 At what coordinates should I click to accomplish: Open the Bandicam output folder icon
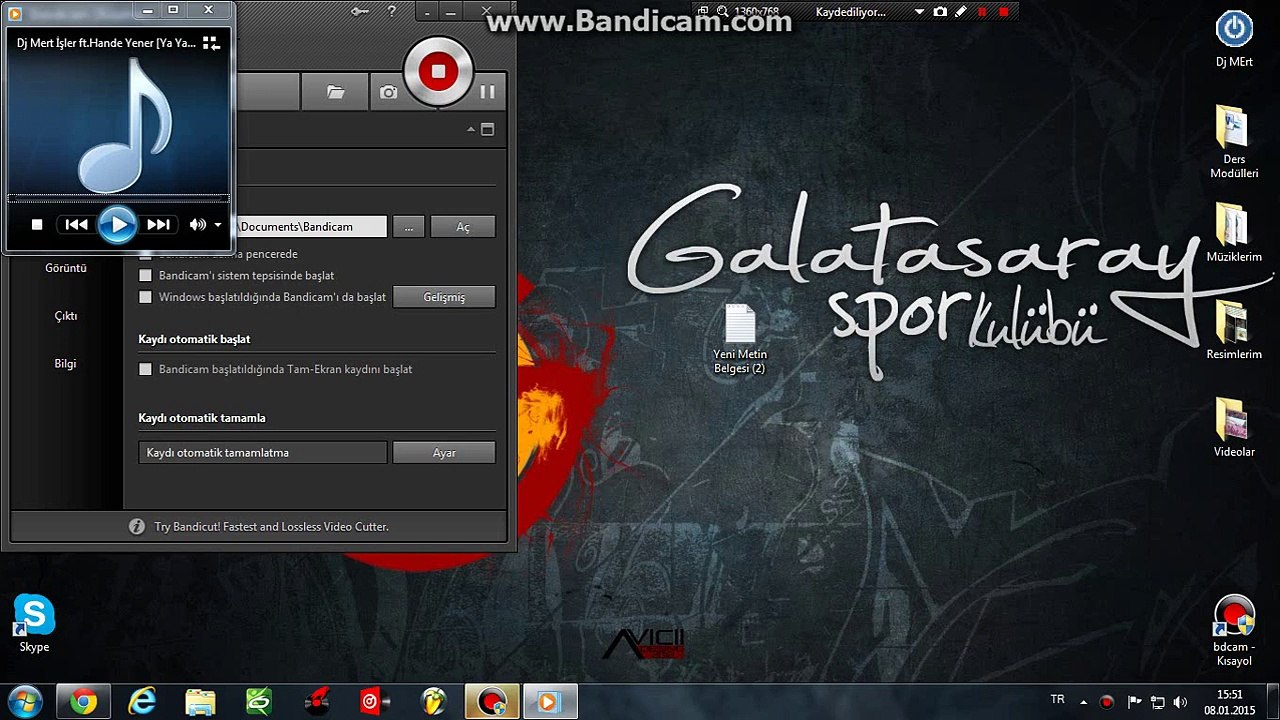[336, 92]
